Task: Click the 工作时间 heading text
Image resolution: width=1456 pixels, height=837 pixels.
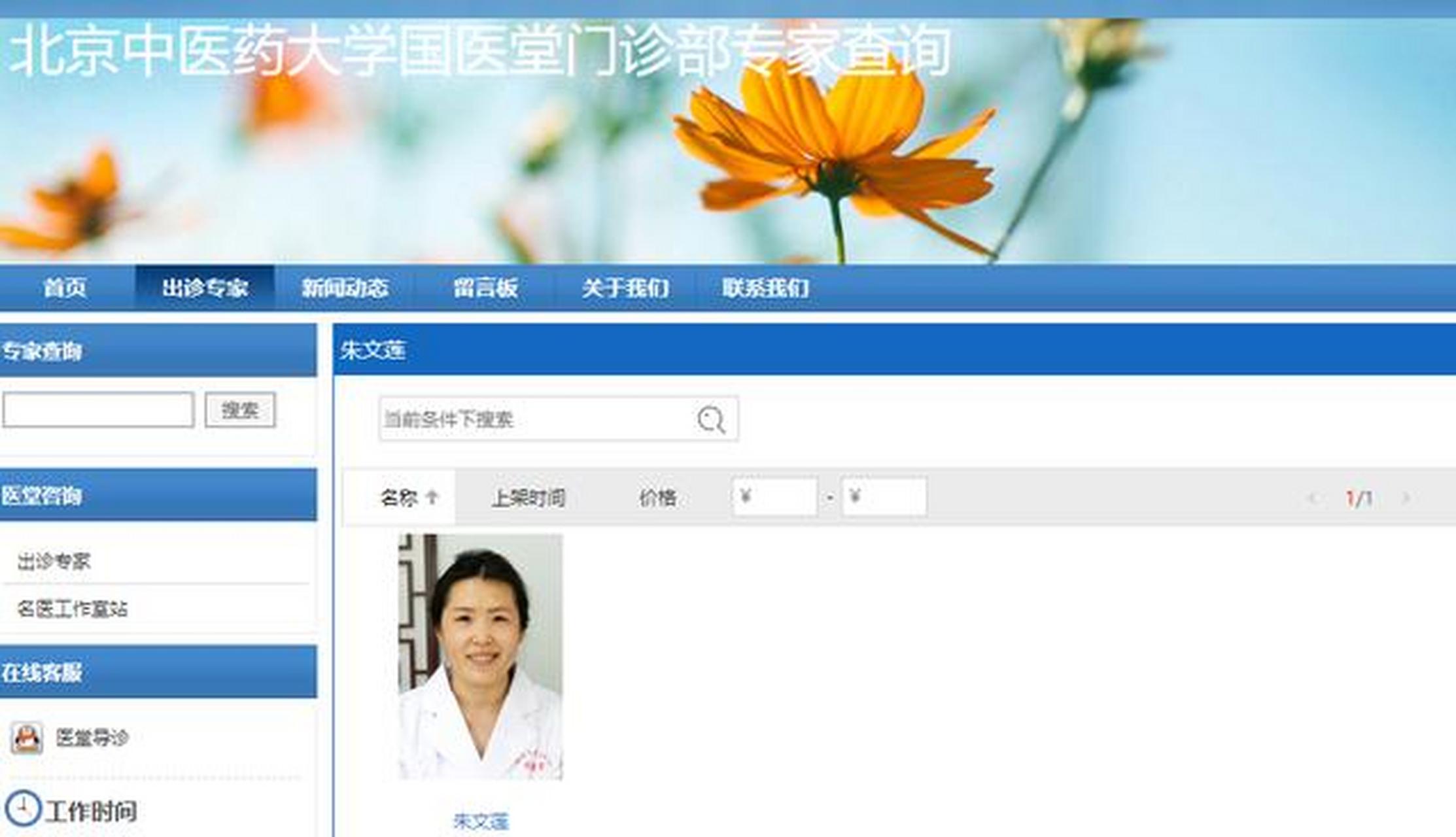Action: 91,811
